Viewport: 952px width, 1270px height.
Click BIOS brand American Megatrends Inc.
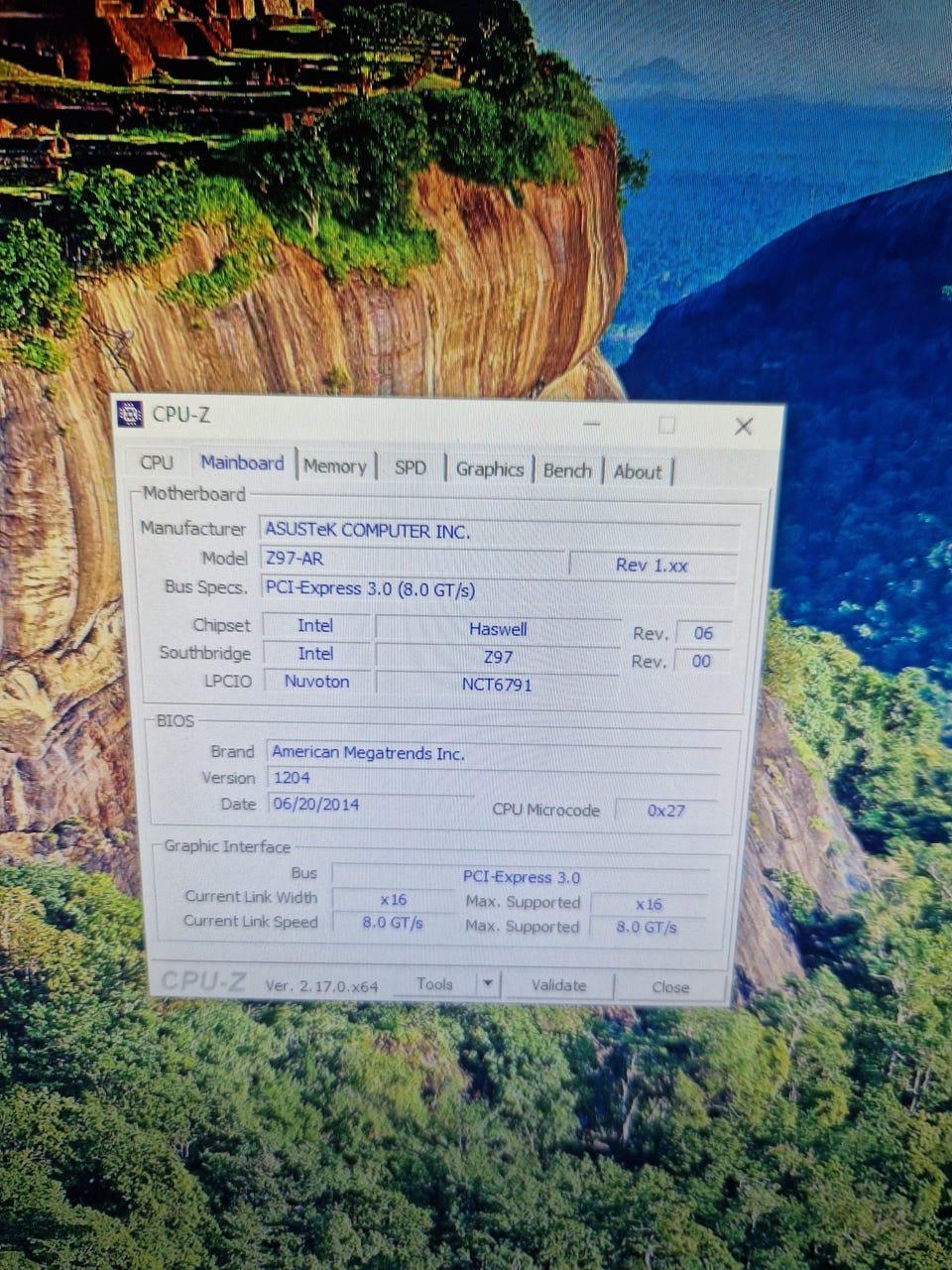pyautogui.click(x=494, y=753)
